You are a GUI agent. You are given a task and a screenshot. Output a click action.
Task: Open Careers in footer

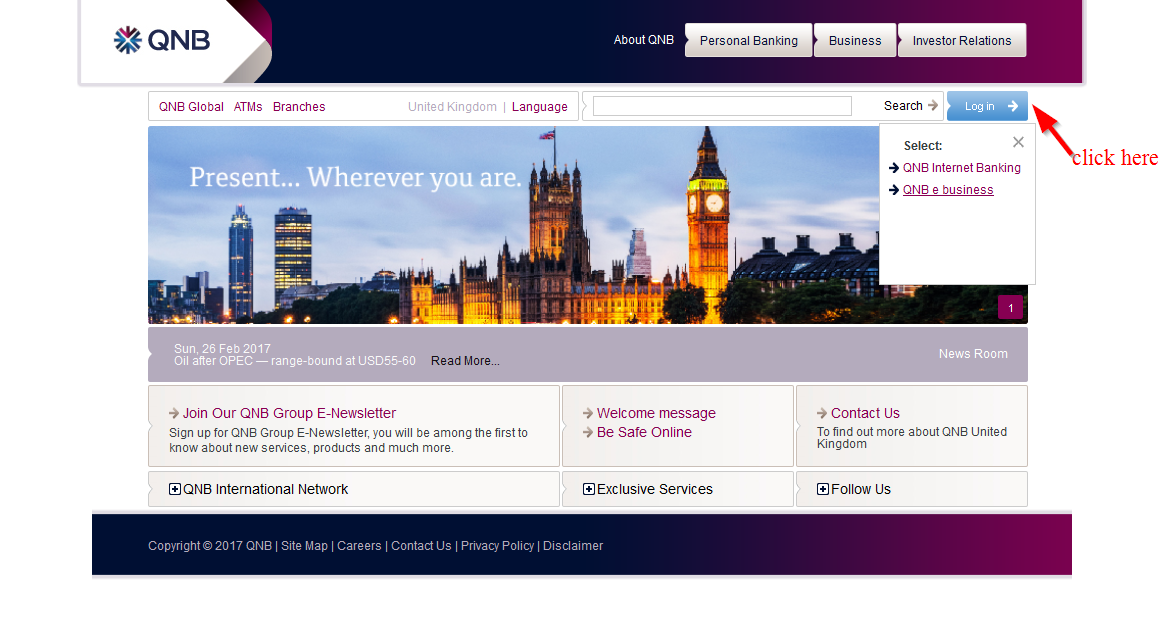pos(359,546)
